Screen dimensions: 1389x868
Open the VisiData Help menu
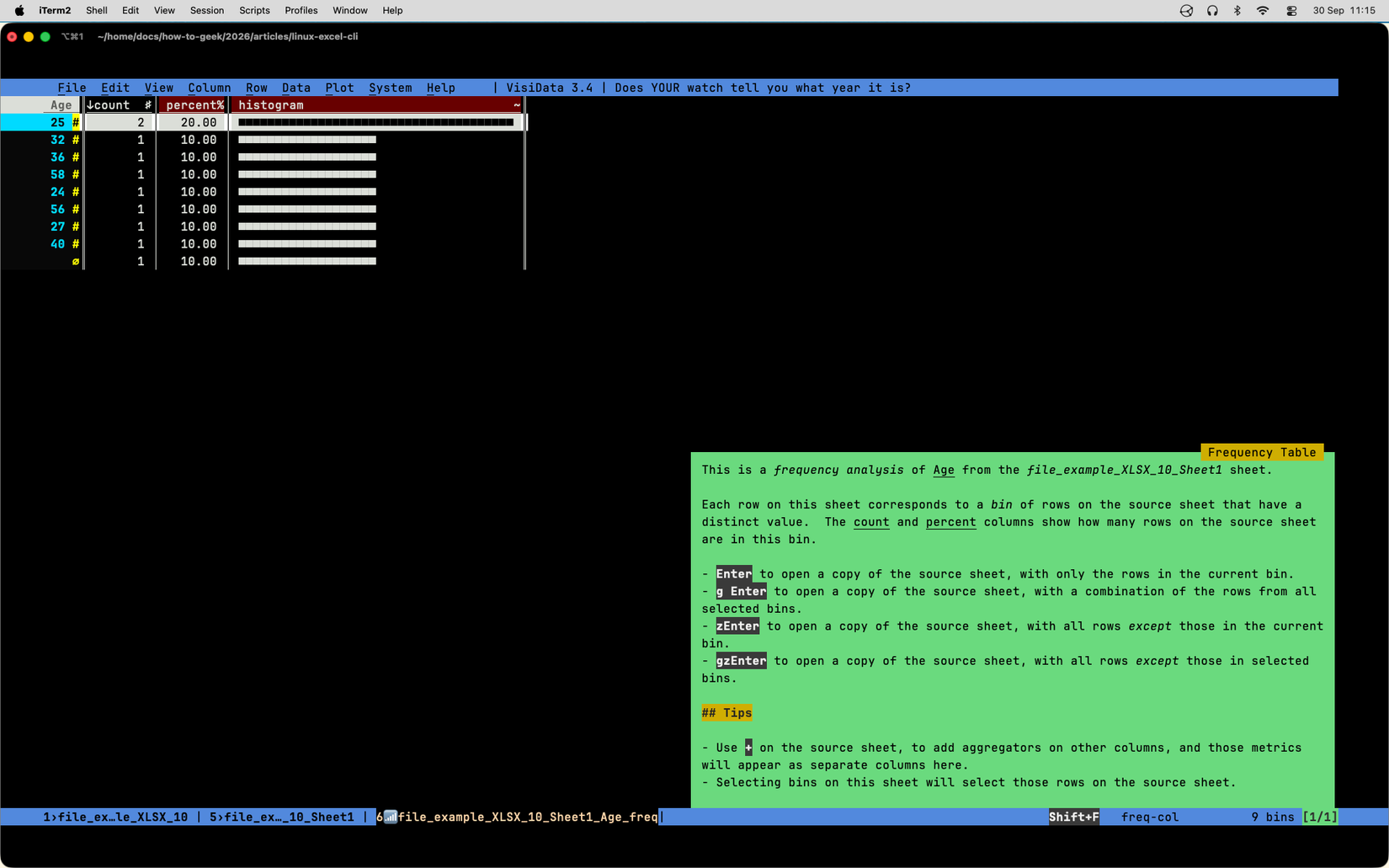[440, 88]
